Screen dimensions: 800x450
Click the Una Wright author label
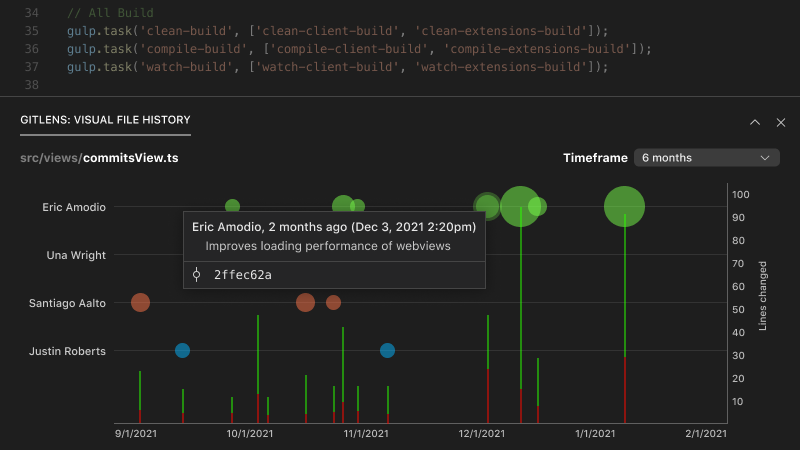76,255
